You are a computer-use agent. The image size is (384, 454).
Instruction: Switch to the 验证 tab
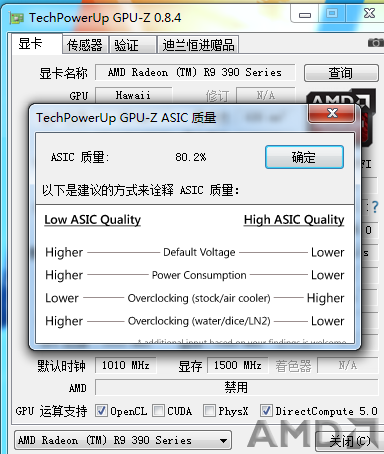pyautogui.click(x=132, y=45)
